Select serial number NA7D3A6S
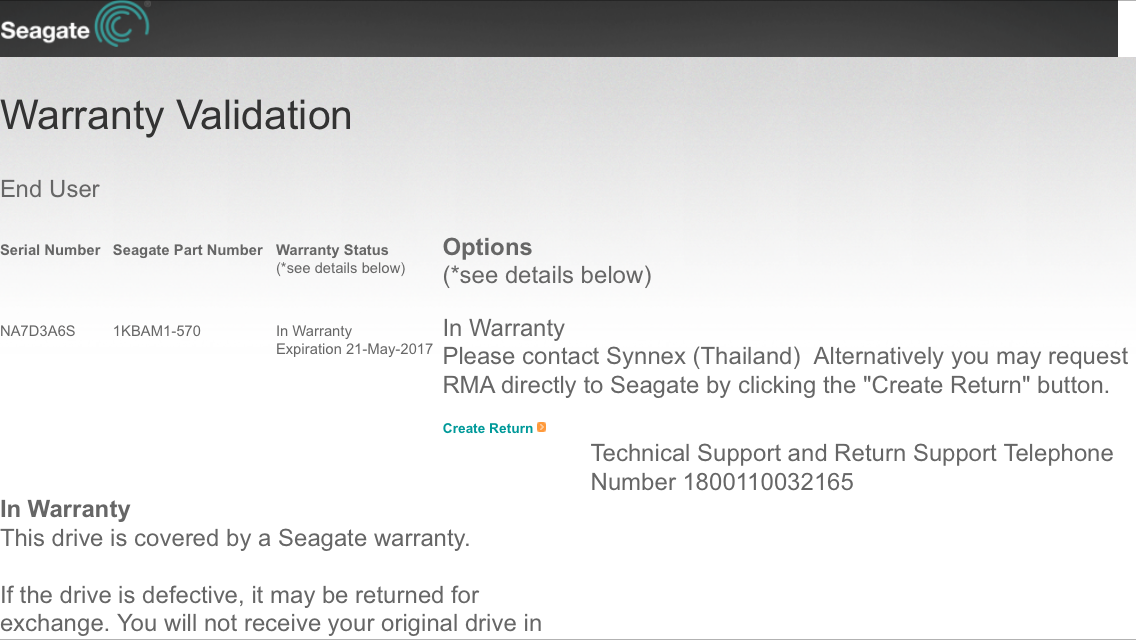Viewport: 1136px width, 640px height. (x=37, y=331)
